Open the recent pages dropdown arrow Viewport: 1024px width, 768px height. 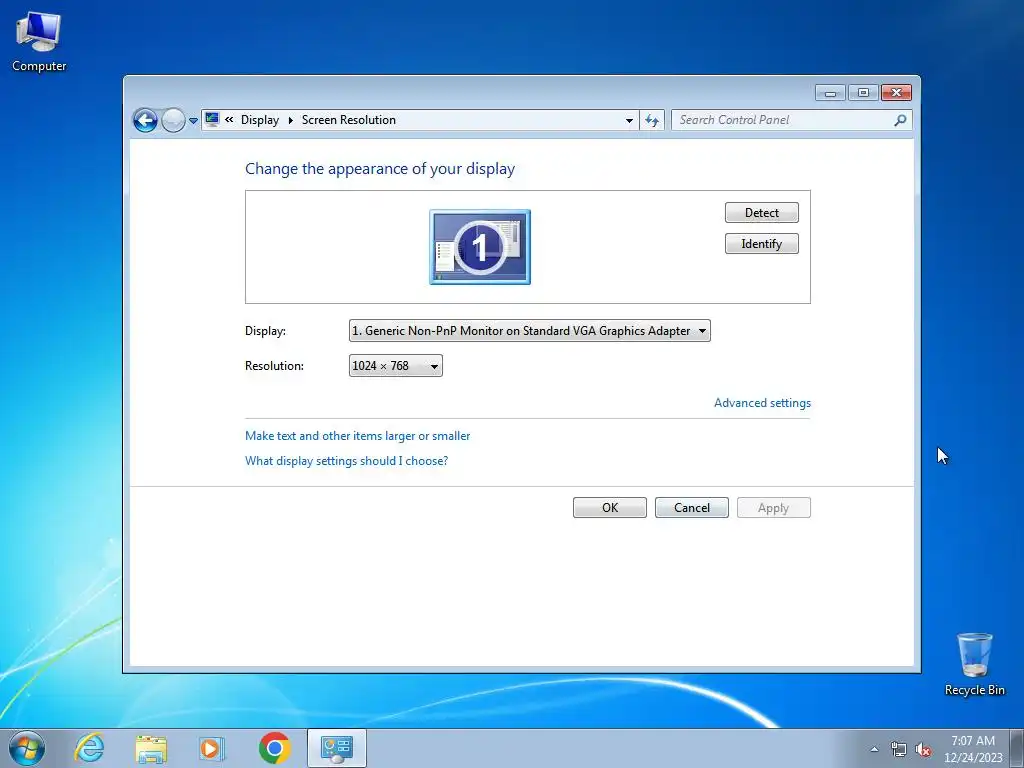click(x=193, y=121)
